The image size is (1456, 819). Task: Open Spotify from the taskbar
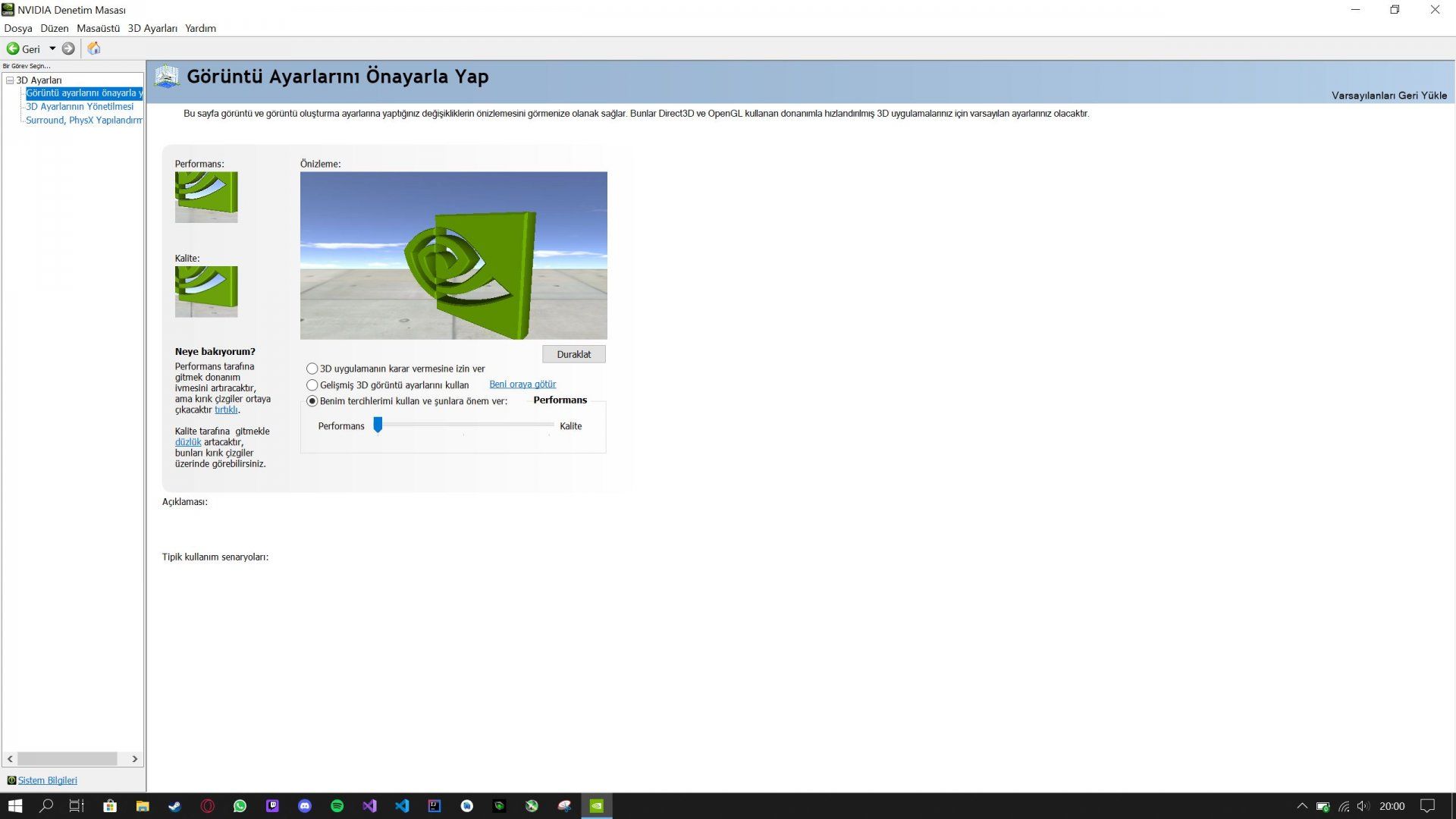coord(337,806)
